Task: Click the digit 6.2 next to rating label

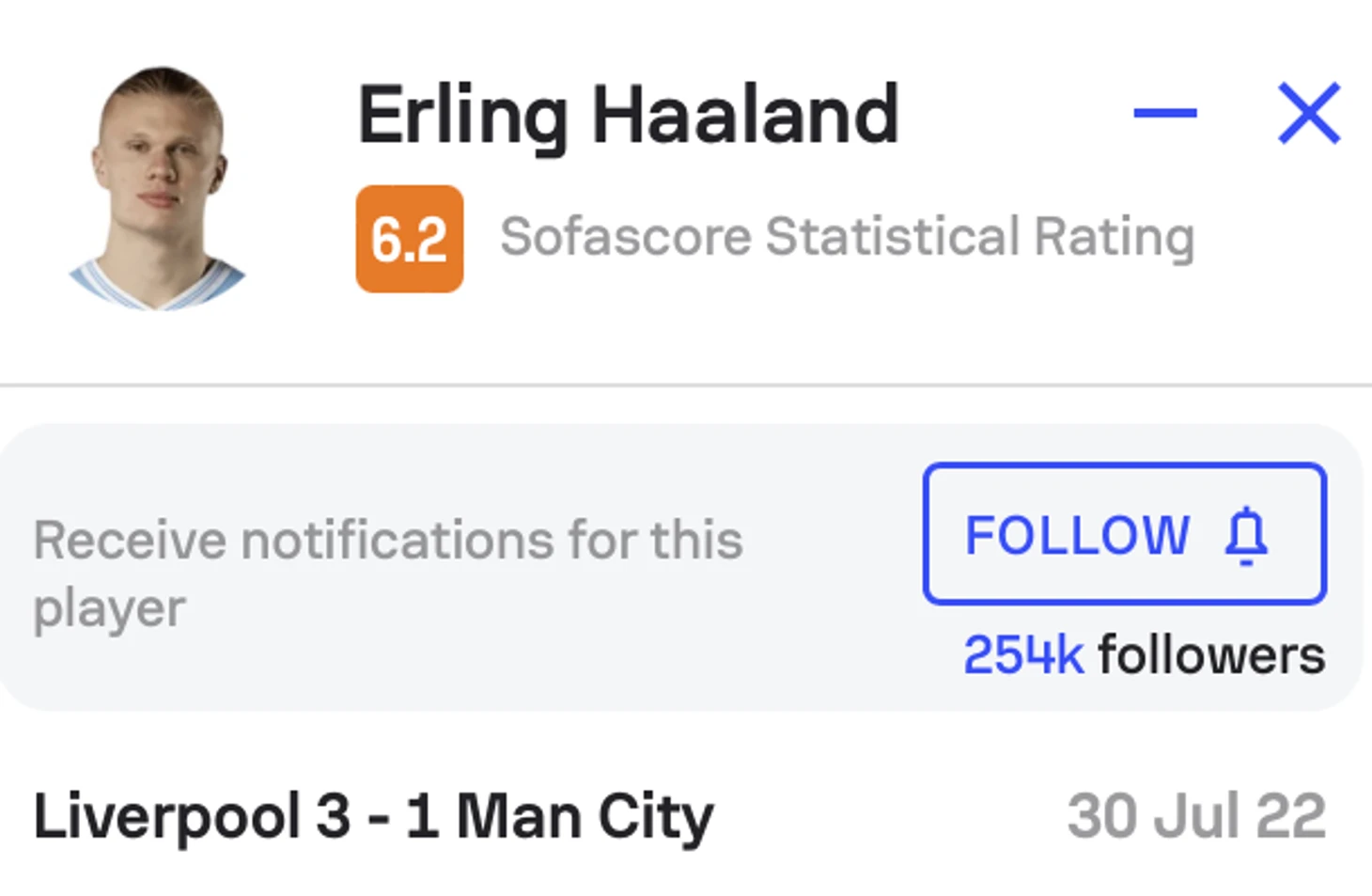Action: 409,239
